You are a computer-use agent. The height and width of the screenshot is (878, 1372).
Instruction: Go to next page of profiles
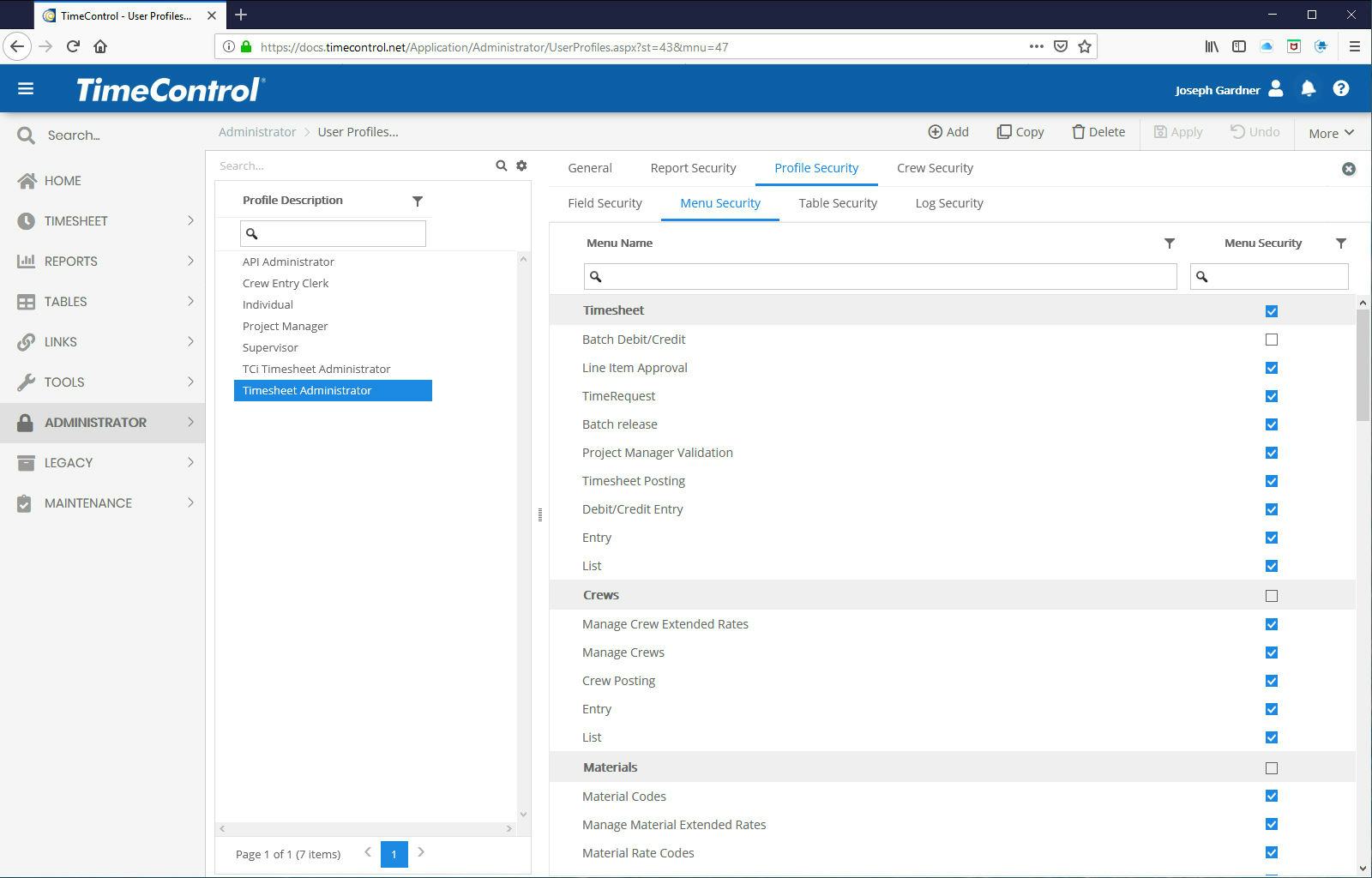coord(421,853)
